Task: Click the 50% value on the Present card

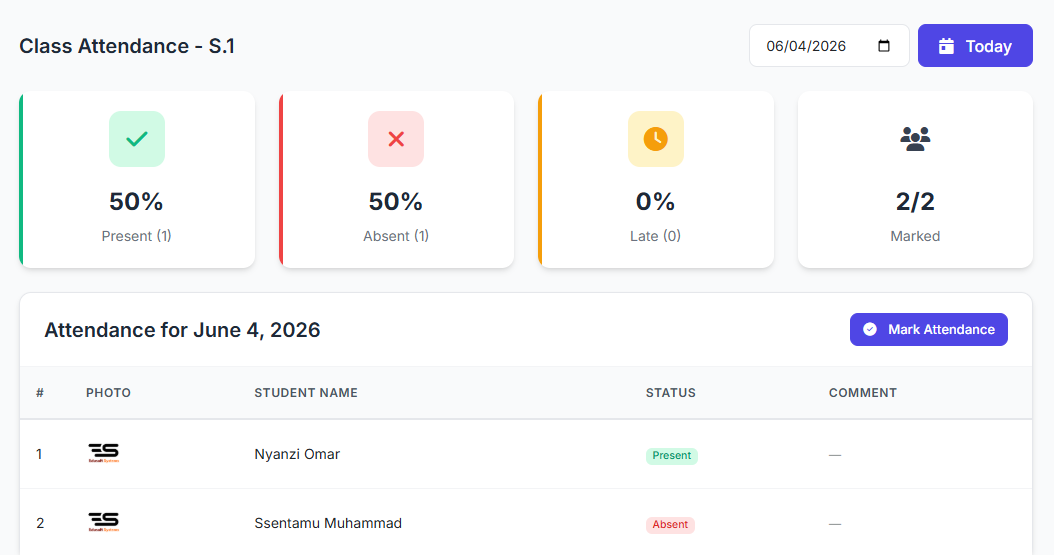Action: (136, 202)
